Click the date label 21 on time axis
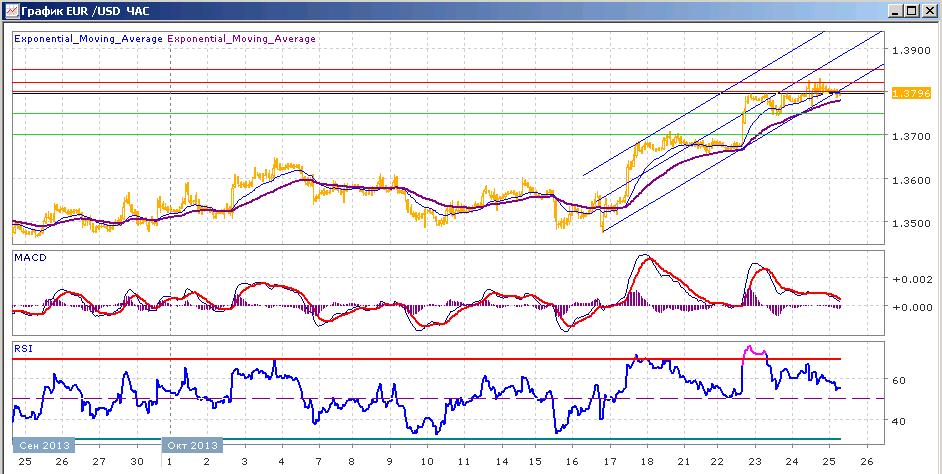 point(682,462)
